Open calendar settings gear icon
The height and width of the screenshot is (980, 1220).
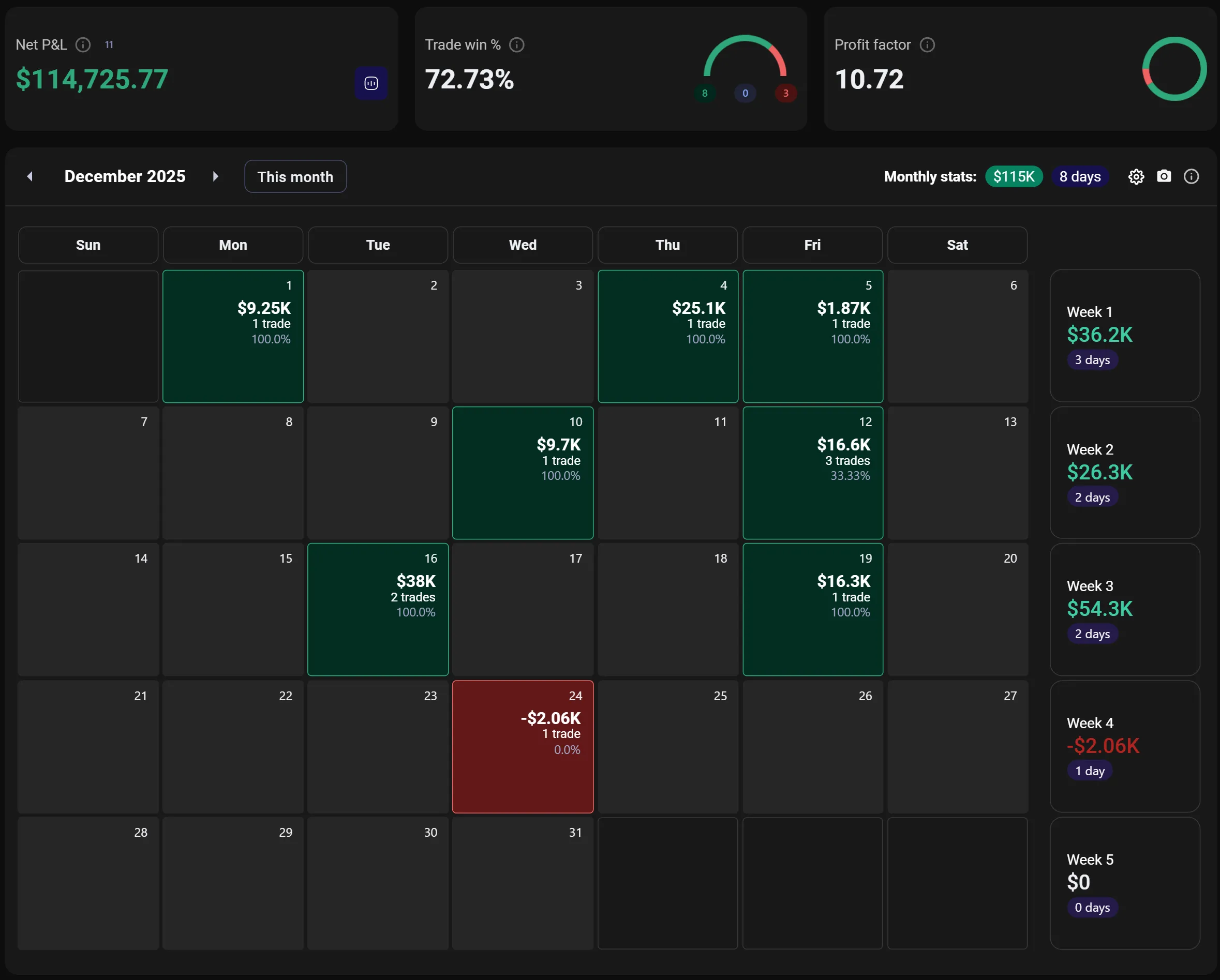[1136, 177]
